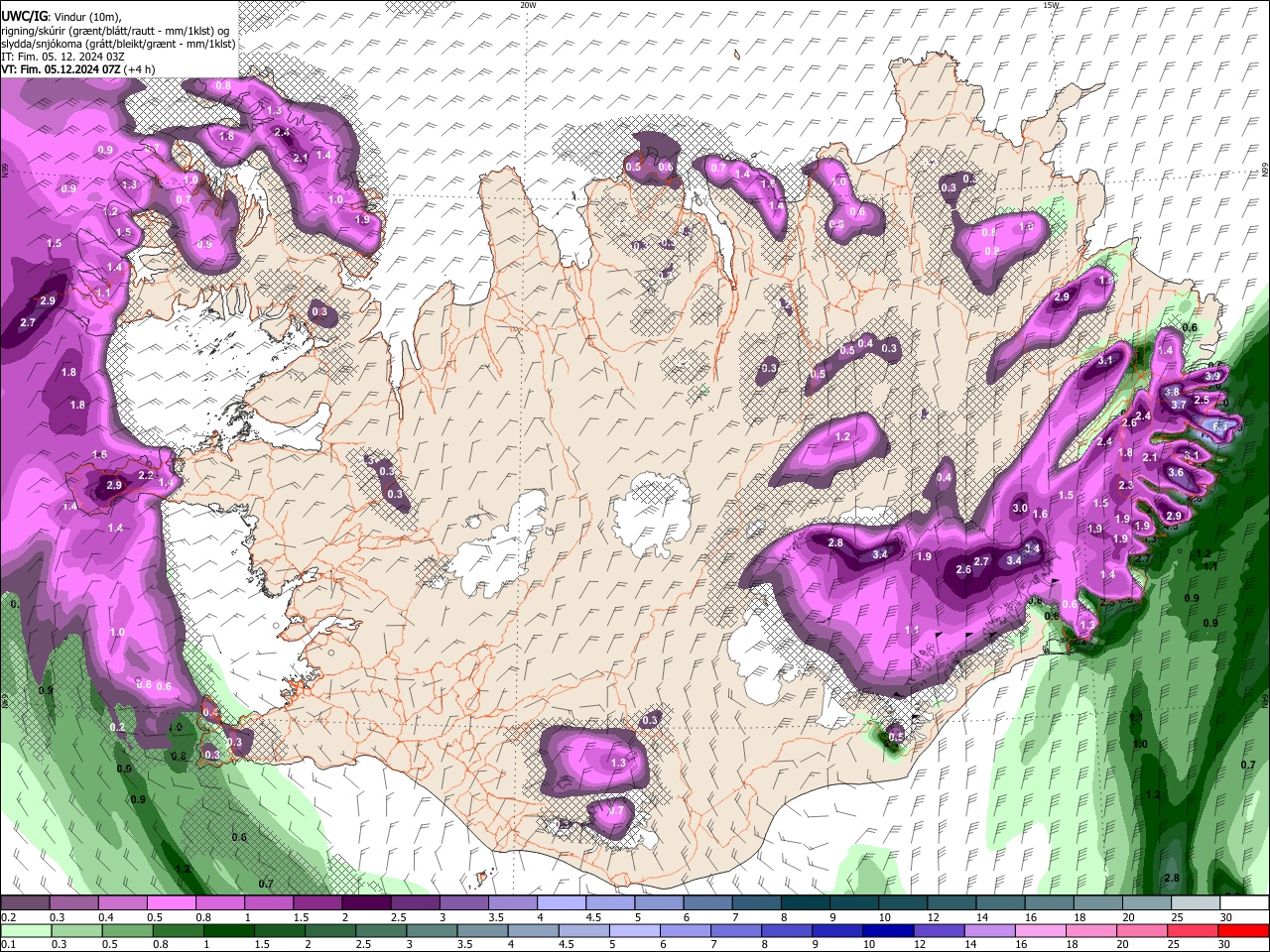Select the VT: Fim. 05.12.2024 07Z timestamp

tap(61, 69)
